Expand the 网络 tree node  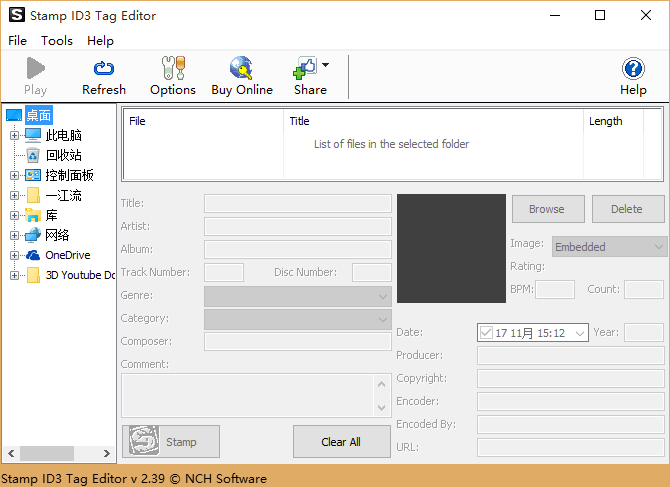coord(14,235)
